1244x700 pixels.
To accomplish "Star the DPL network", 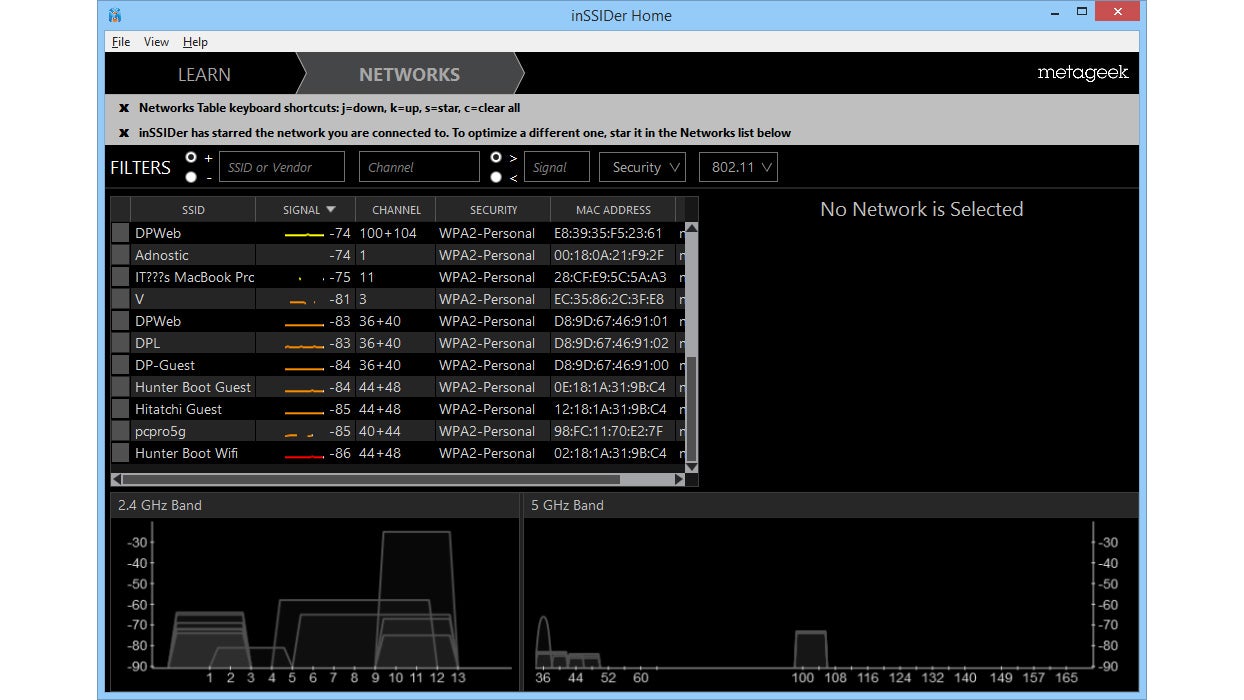I will (120, 343).
